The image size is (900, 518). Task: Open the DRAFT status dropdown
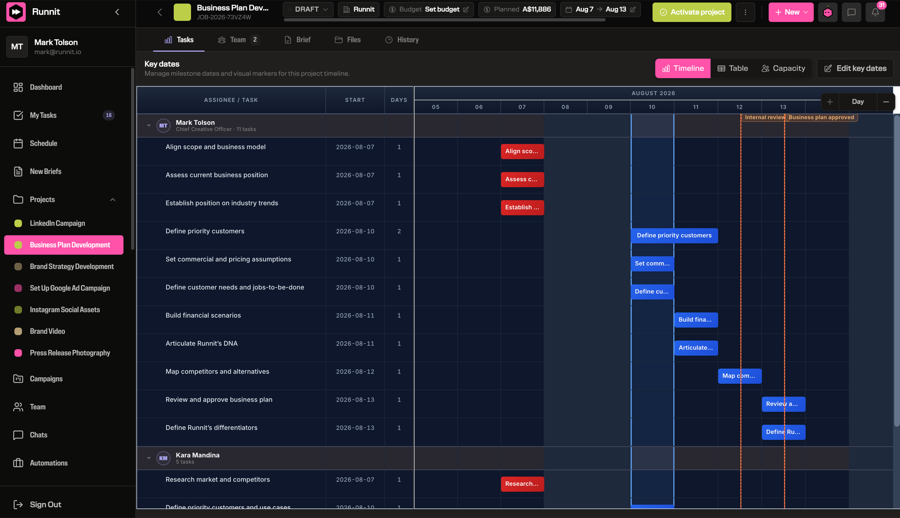click(x=309, y=10)
